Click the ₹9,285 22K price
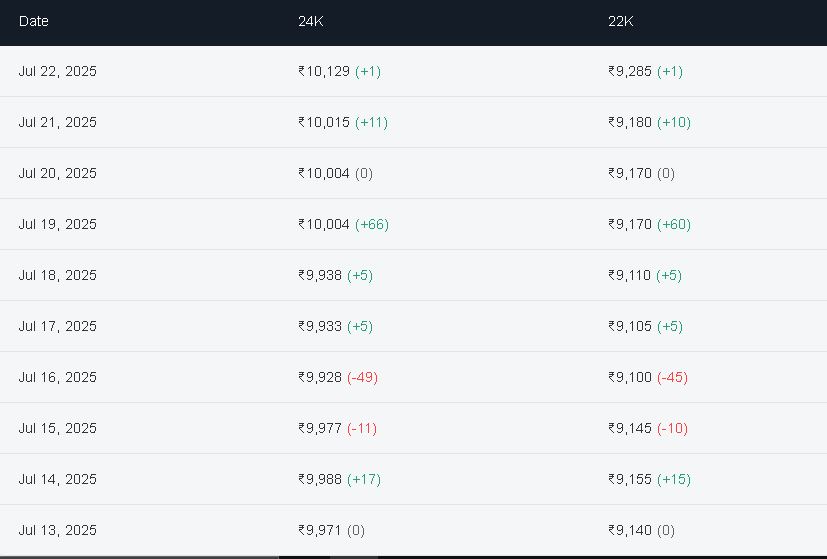Image resolution: width=827 pixels, height=559 pixels. (630, 72)
